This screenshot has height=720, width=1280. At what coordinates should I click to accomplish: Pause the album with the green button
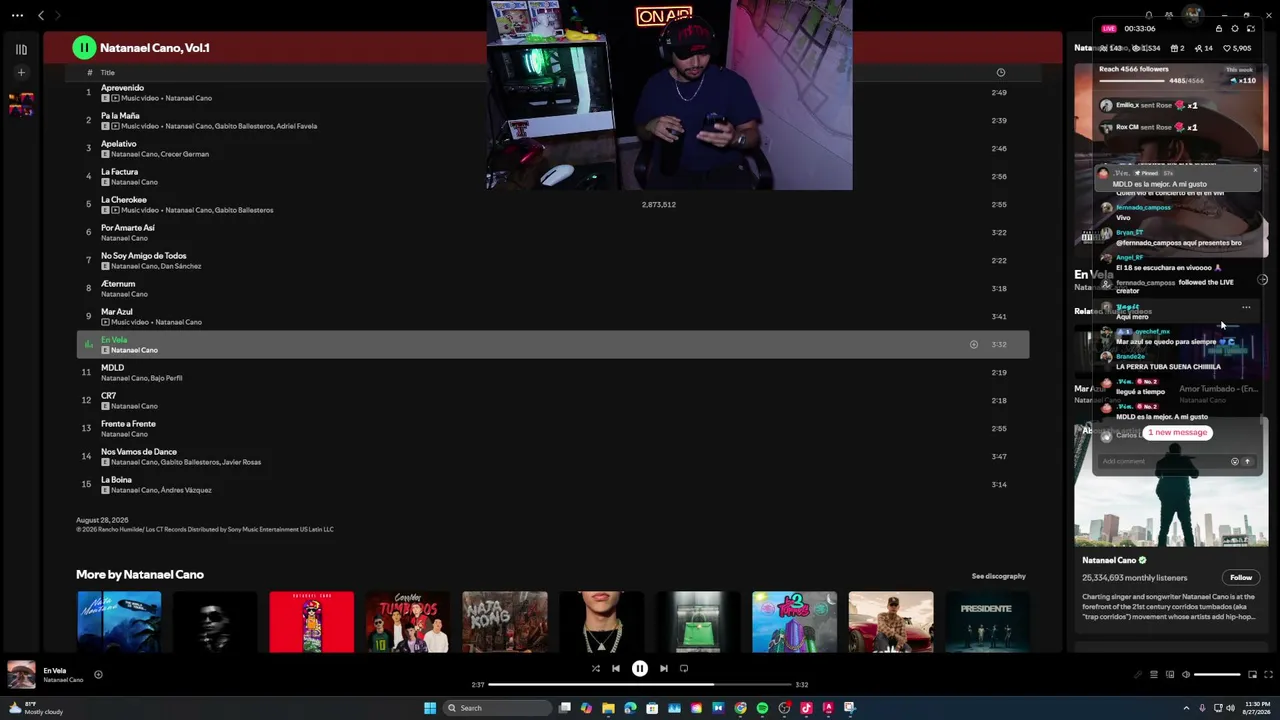pos(84,47)
